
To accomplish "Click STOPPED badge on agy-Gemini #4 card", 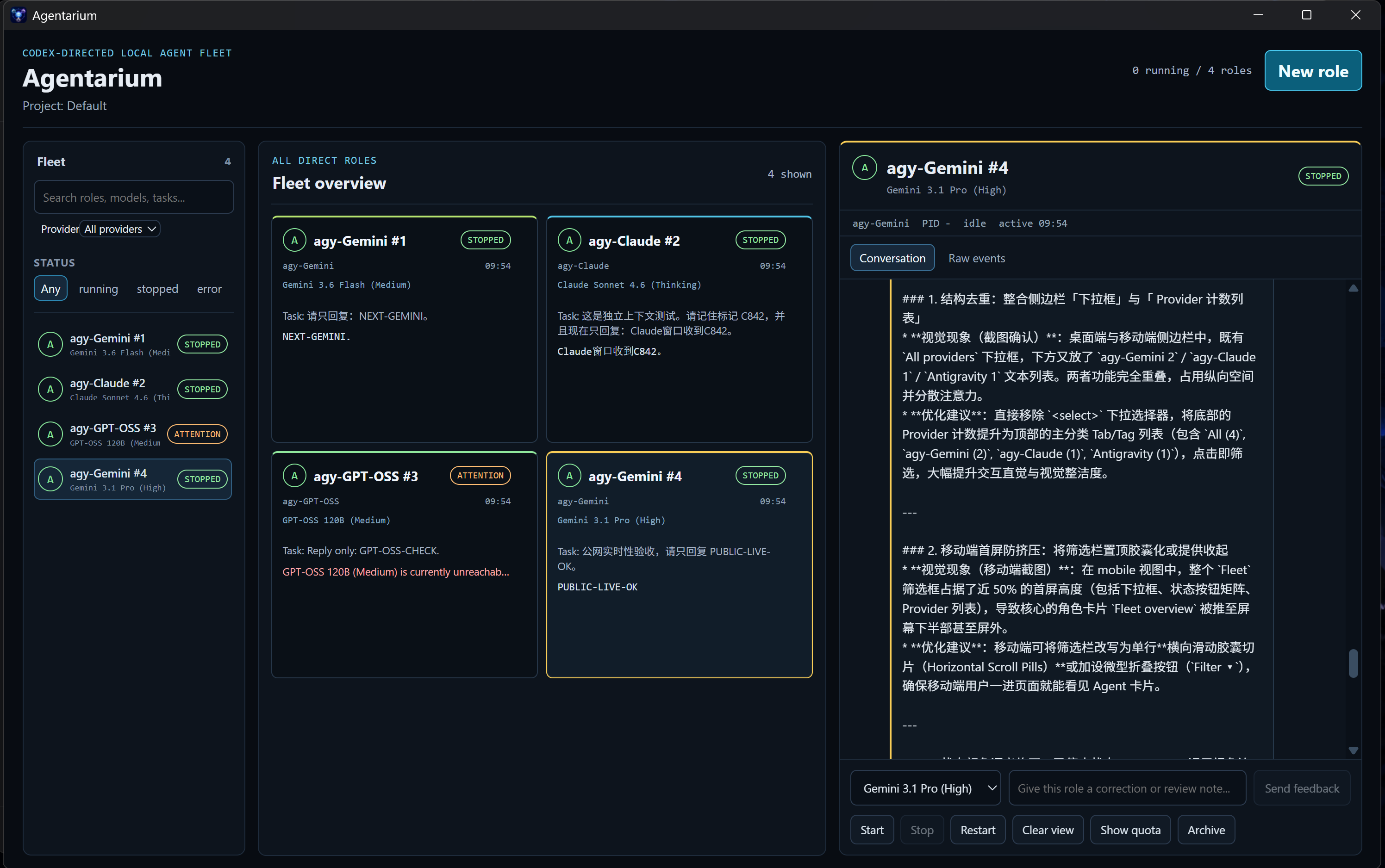I will [760, 475].
